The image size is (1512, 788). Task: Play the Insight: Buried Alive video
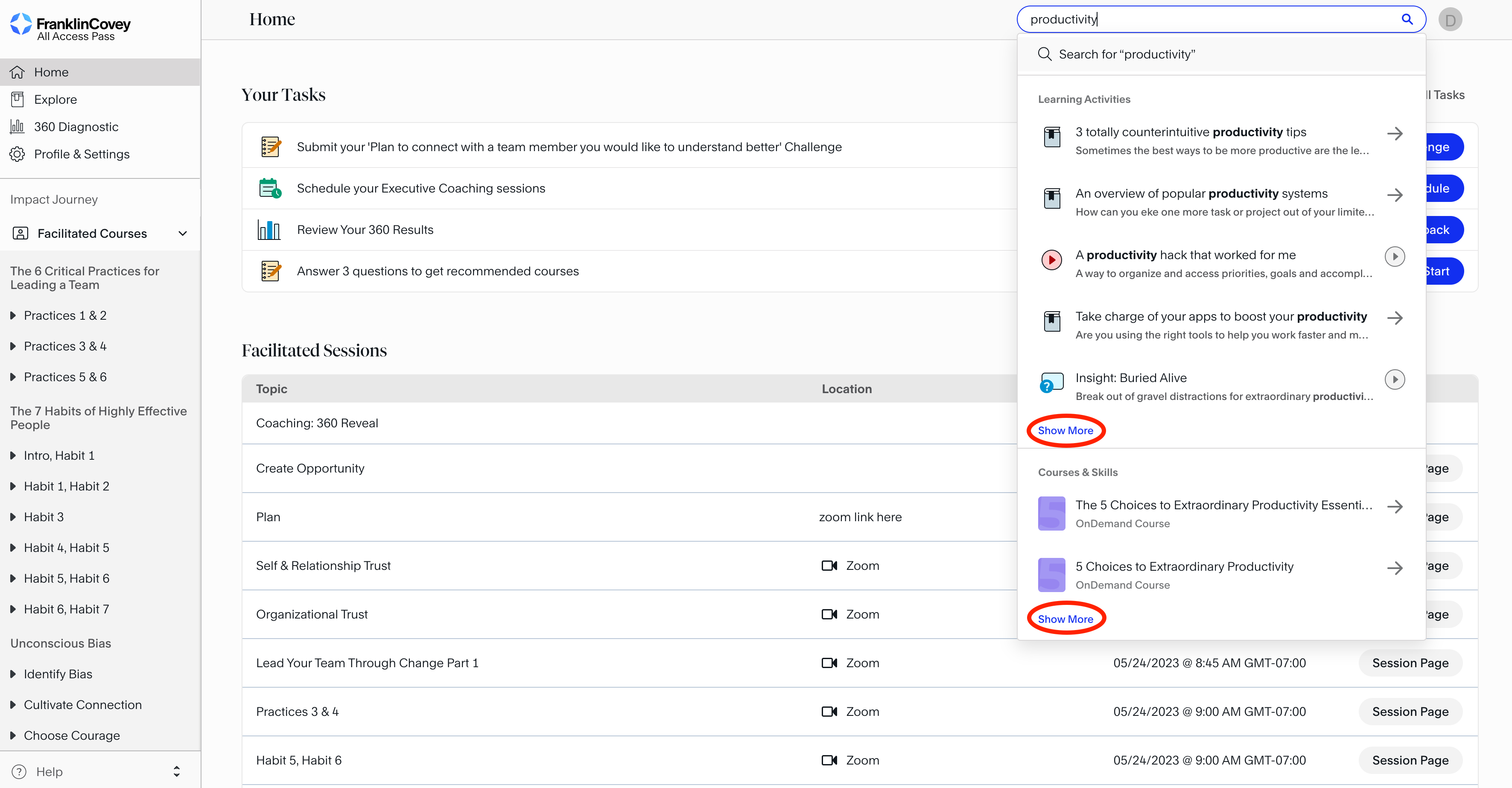point(1395,379)
